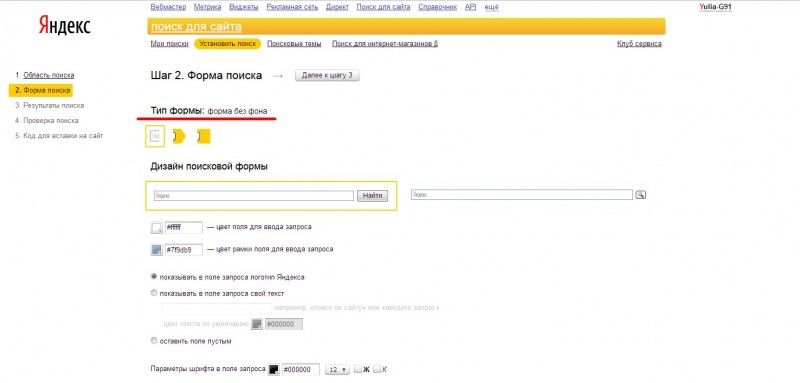Image resolution: width=800 pixels, height=383 pixels.
Task: Open the Yulia-G91 user account
Action: point(716,7)
